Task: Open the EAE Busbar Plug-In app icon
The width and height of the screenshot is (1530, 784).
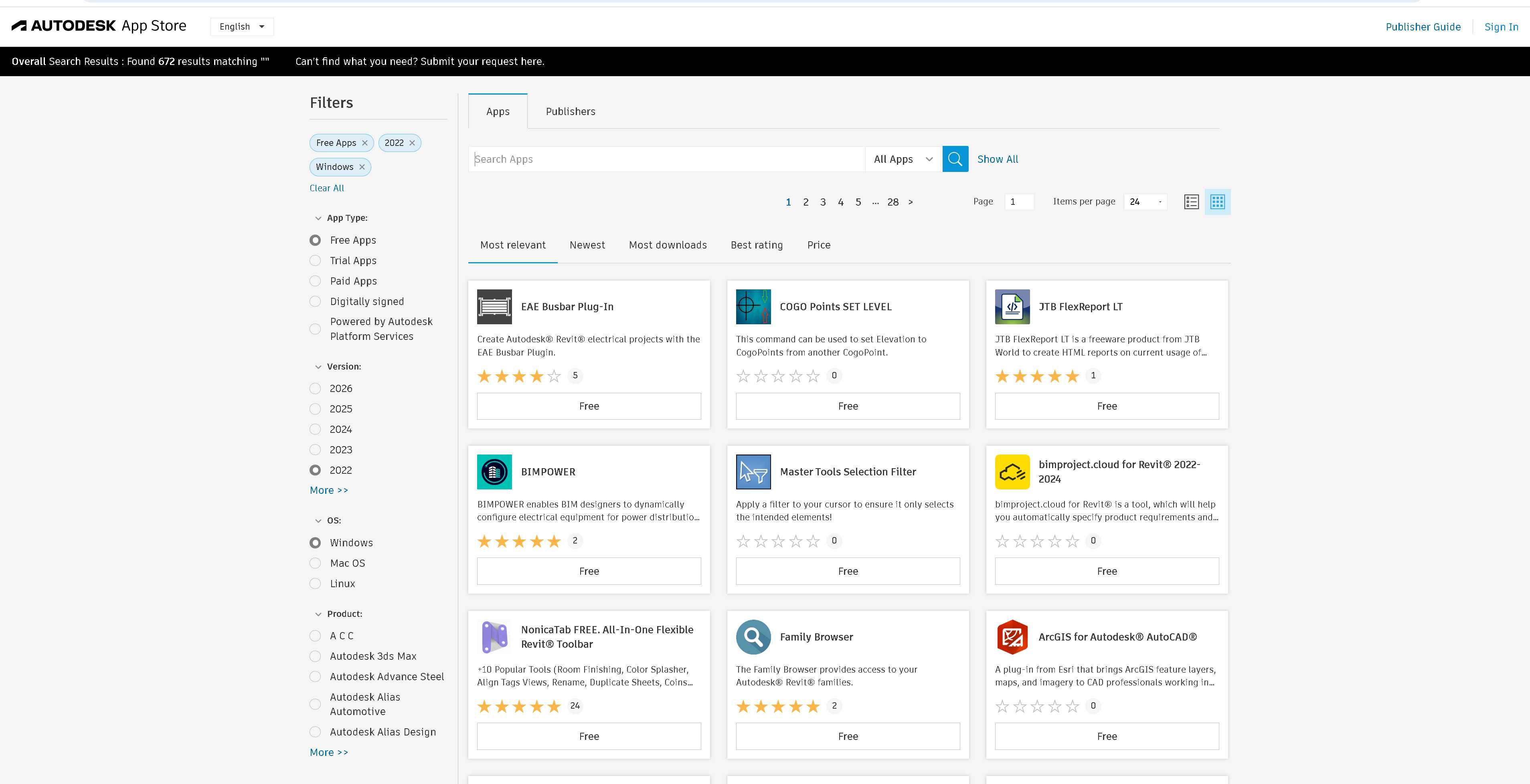Action: click(494, 307)
